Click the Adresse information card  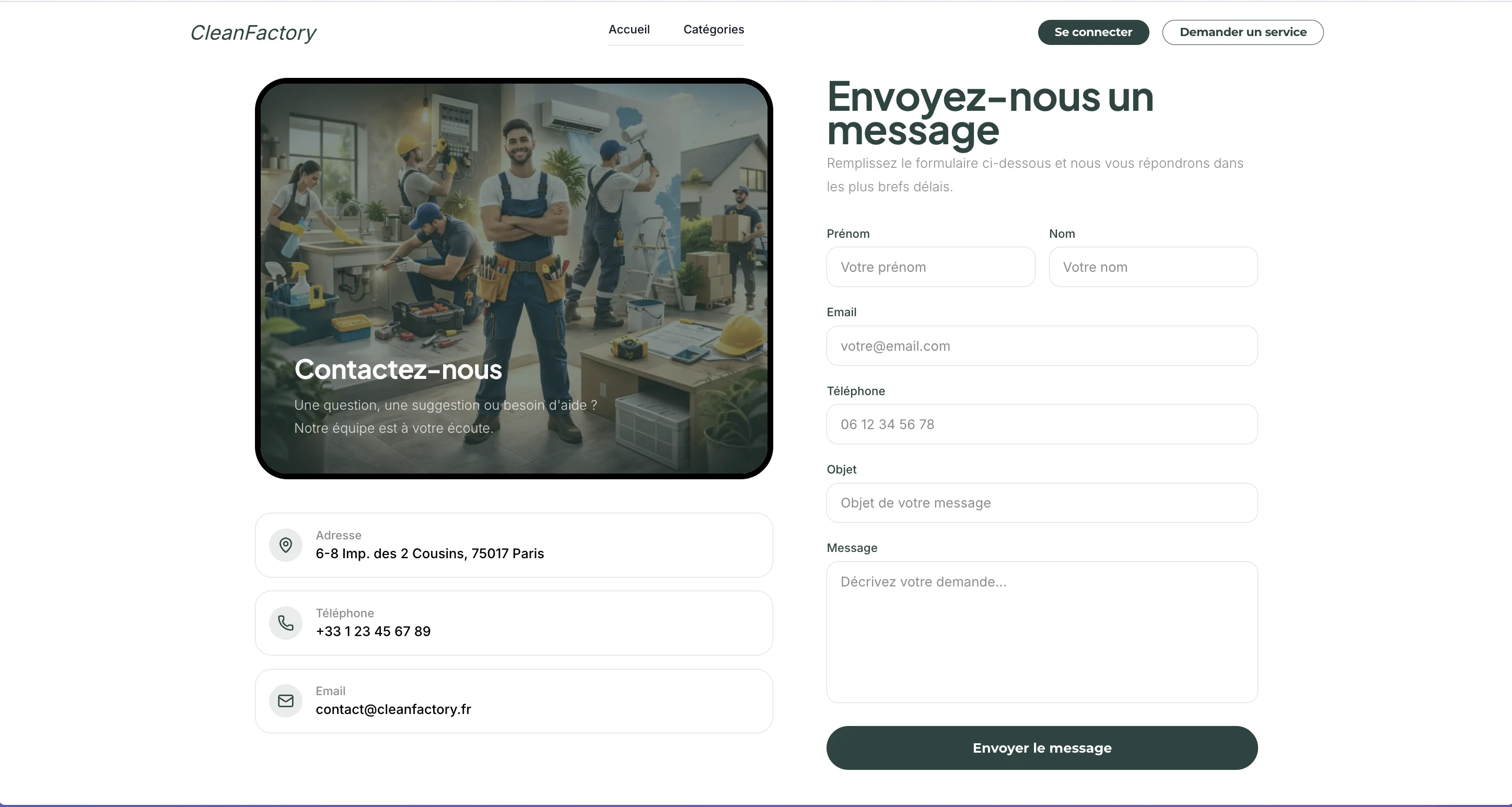point(514,545)
